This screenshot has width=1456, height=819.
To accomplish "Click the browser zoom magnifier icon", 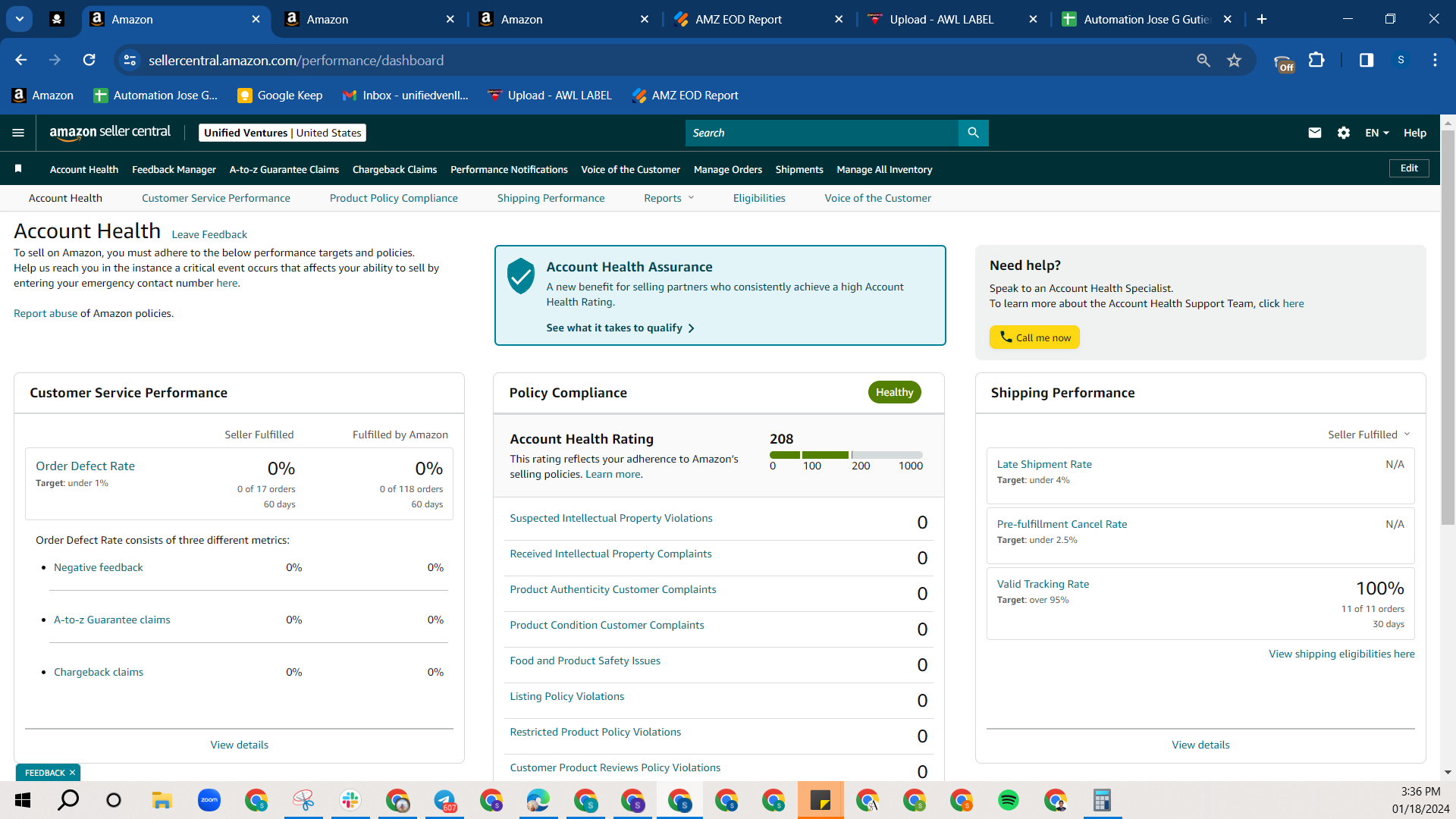I will (x=1203, y=60).
